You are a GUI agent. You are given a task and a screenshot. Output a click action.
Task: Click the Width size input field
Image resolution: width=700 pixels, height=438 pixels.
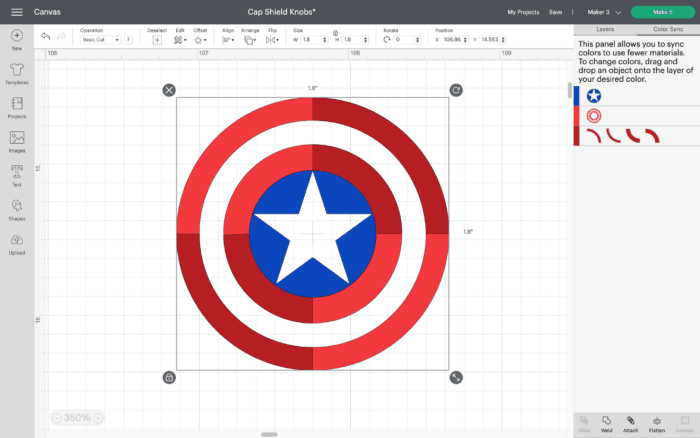click(309, 40)
